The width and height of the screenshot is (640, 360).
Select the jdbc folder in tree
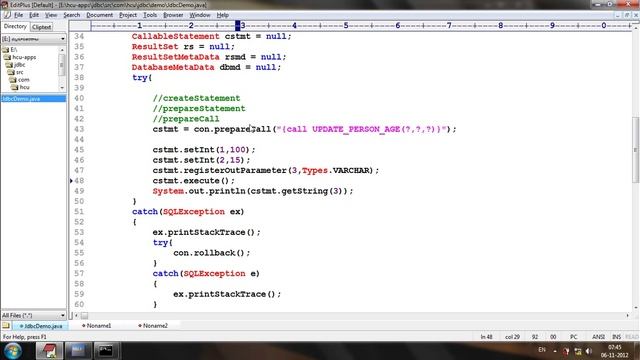tap(19, 64)
